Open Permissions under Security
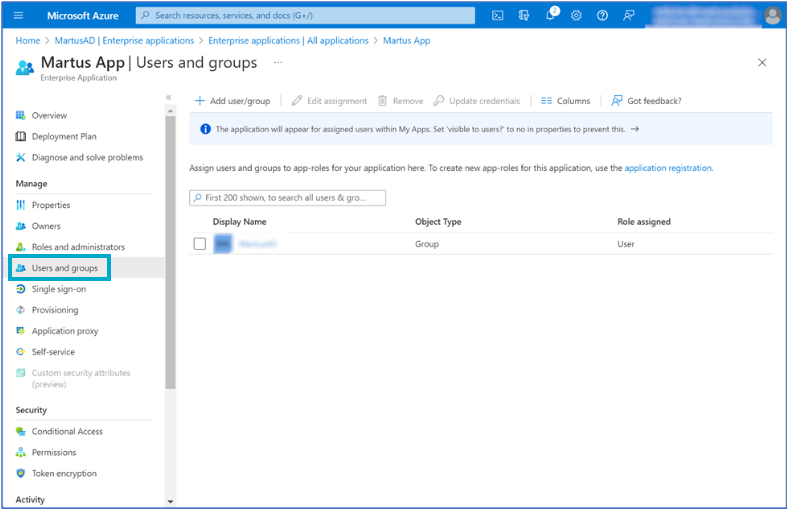 (x=54, y=453)
